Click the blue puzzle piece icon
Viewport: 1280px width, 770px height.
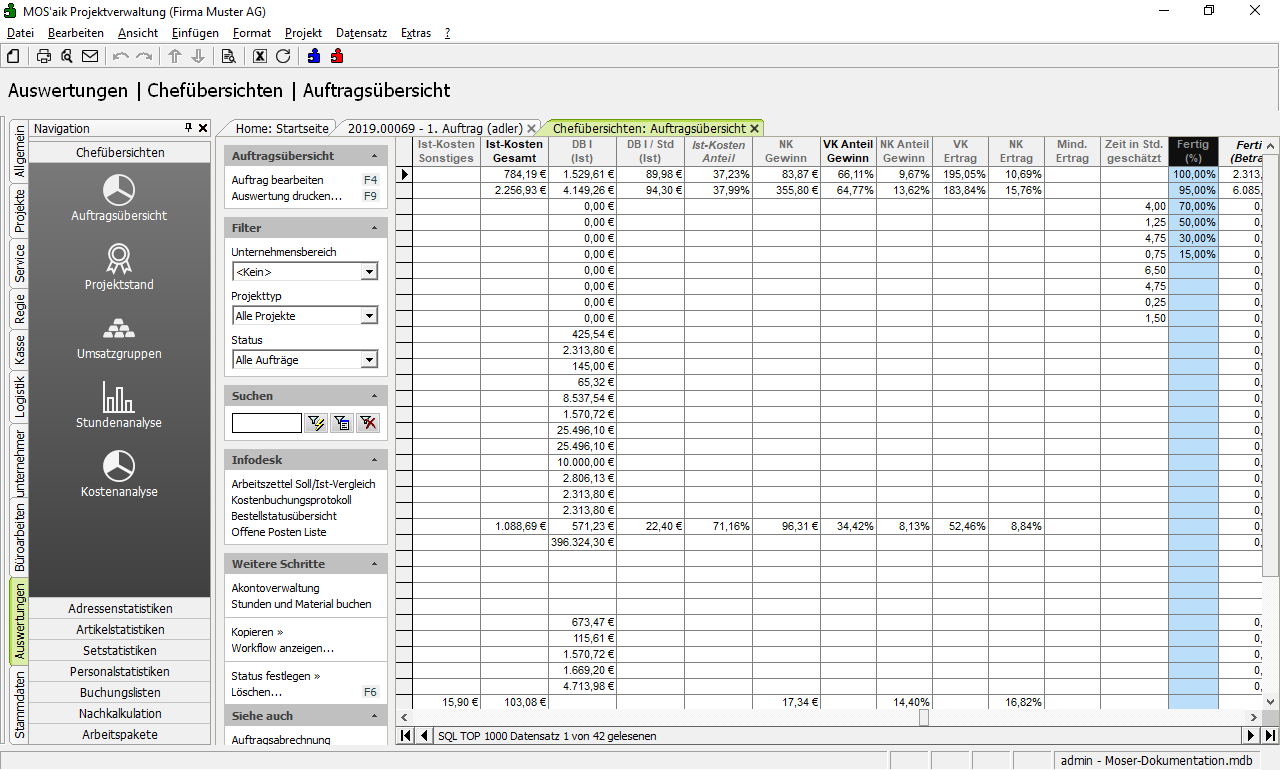click(314, 56)
